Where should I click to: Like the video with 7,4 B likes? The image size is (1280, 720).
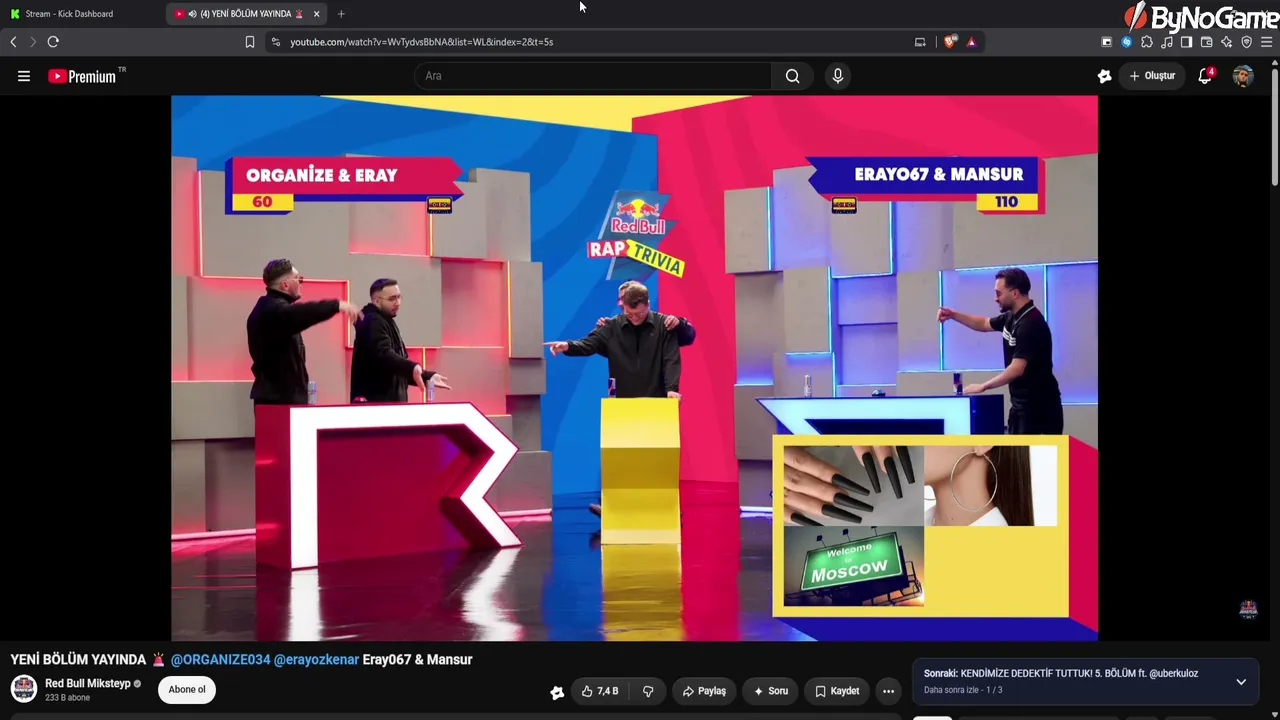click(600, 691)
